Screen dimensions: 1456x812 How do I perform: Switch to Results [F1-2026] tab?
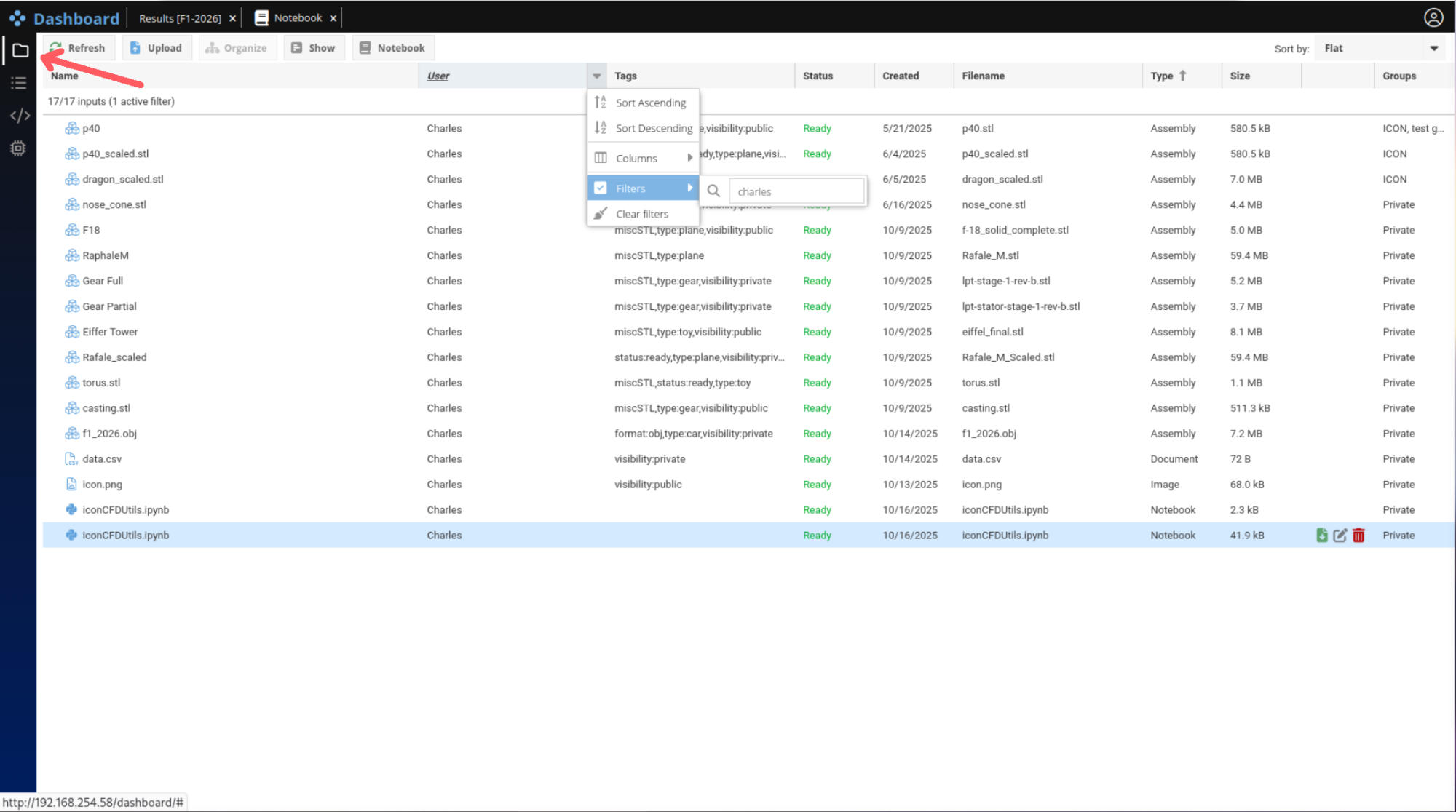click(180, 18)
